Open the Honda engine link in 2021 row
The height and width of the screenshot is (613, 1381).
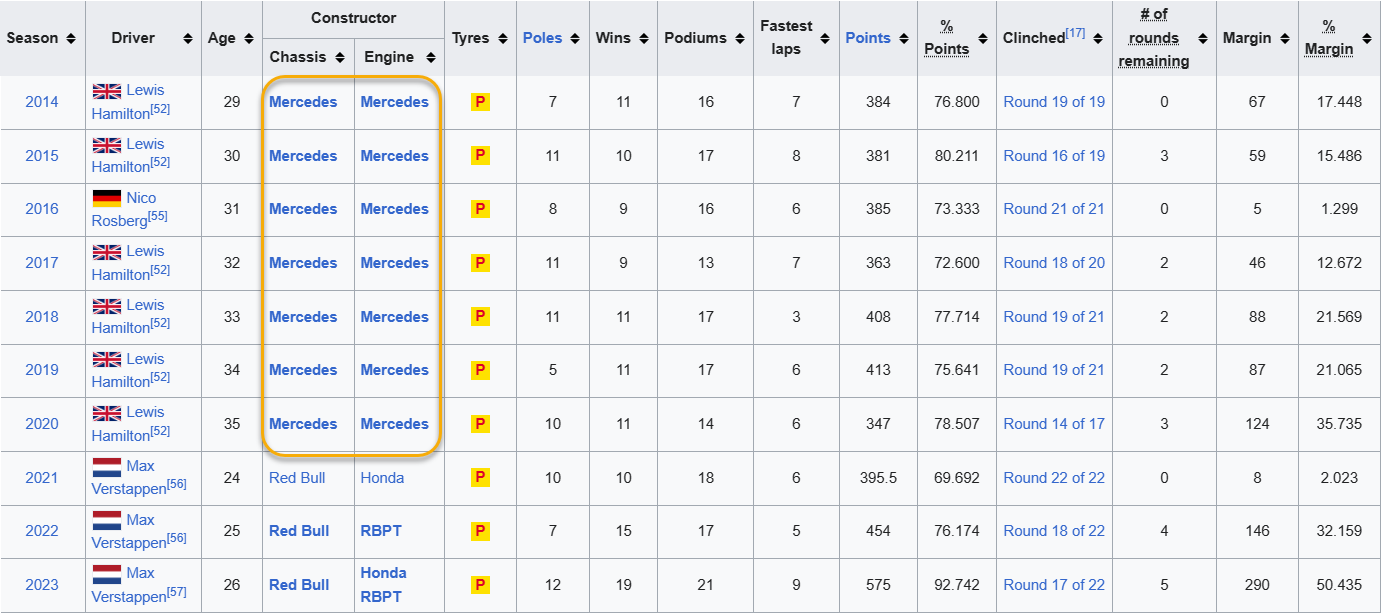click(x=382, y=478)
